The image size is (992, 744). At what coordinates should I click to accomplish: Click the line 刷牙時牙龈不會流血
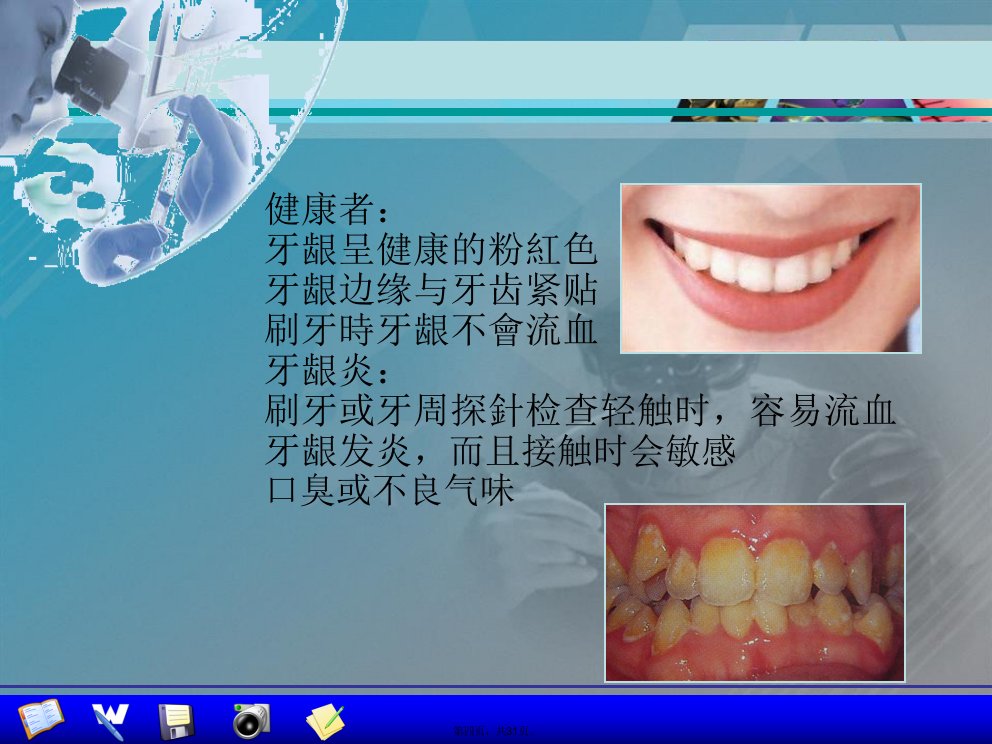431,330
